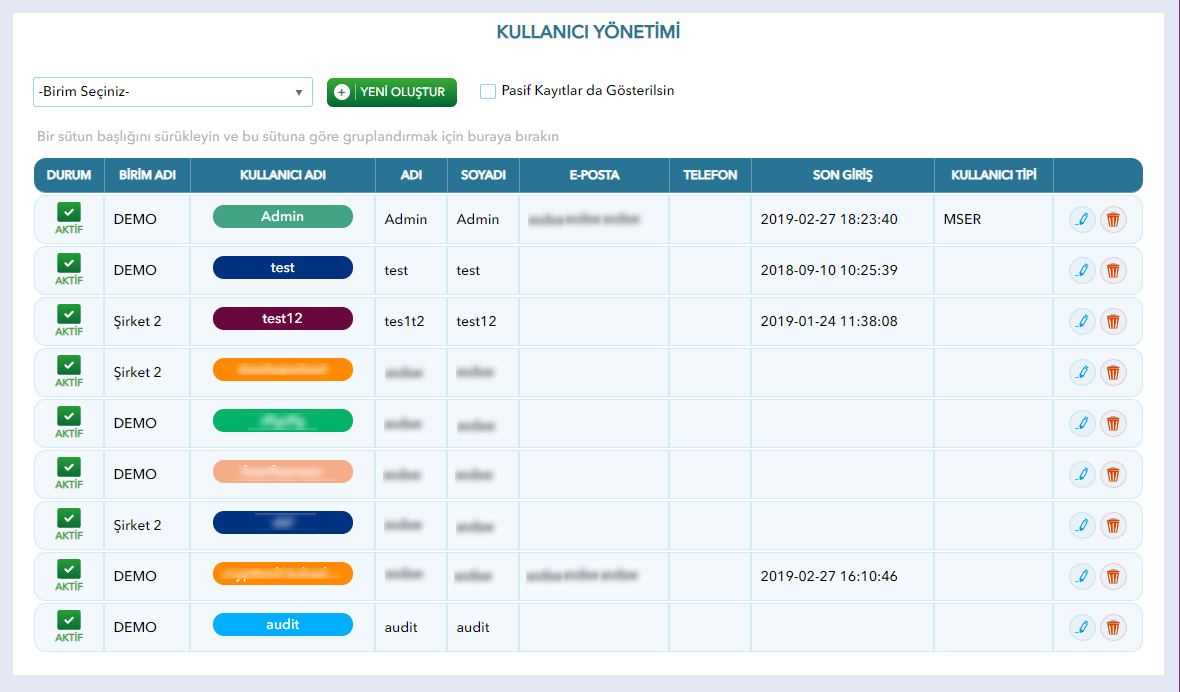
Task: Delete the Şirket 2 user with the orange badge
Action: tap(1113, 372)
